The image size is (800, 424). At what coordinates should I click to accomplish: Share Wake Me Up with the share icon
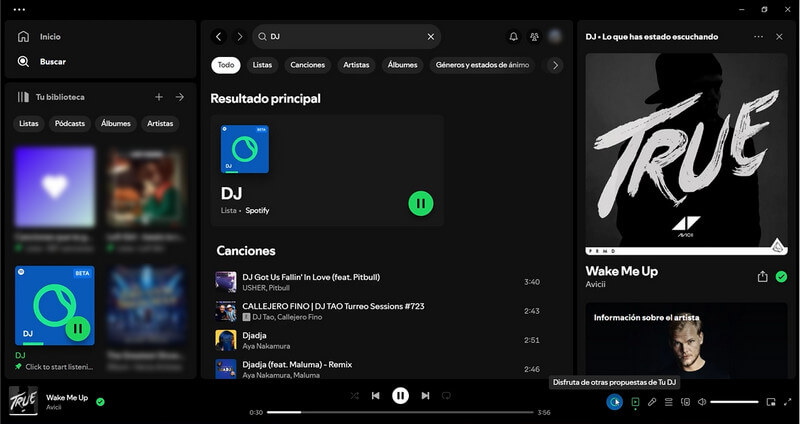pyautogui.click(x=762, y=277)
